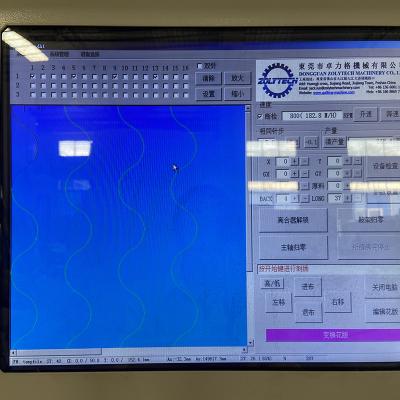Click the 主轴归零 spindle zero button
The image size is (400, 400).
(x=293, y=247)
